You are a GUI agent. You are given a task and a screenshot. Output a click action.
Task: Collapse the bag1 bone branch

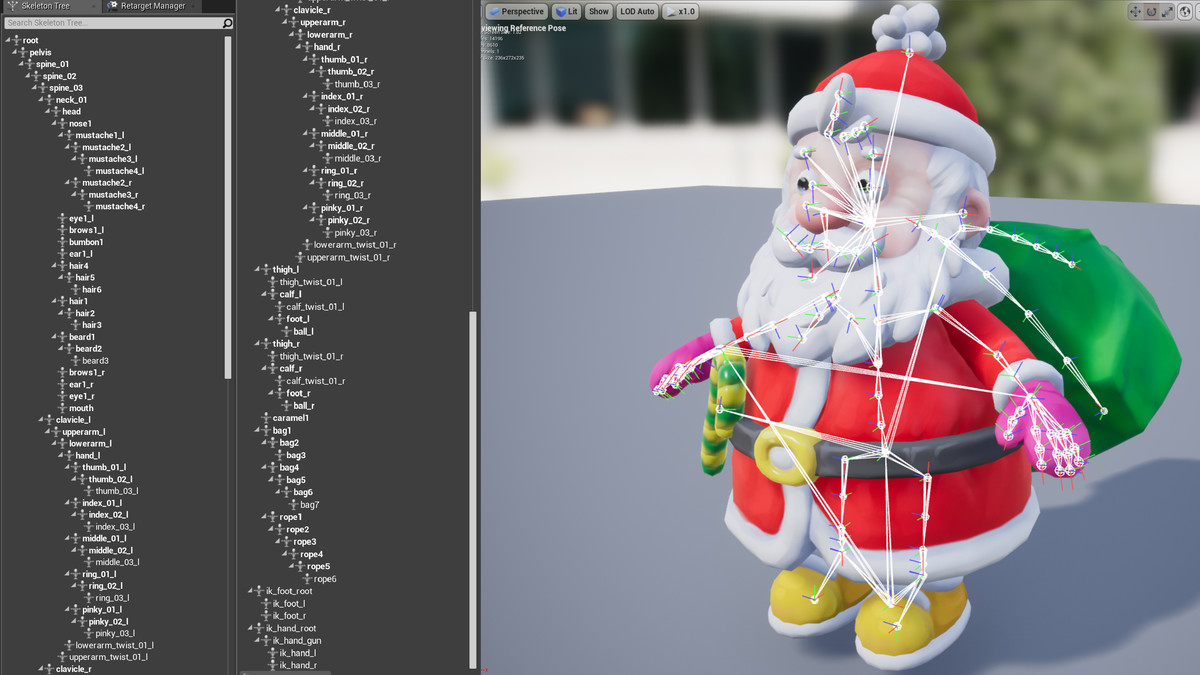pyautogui.click(x=259, y=431)
